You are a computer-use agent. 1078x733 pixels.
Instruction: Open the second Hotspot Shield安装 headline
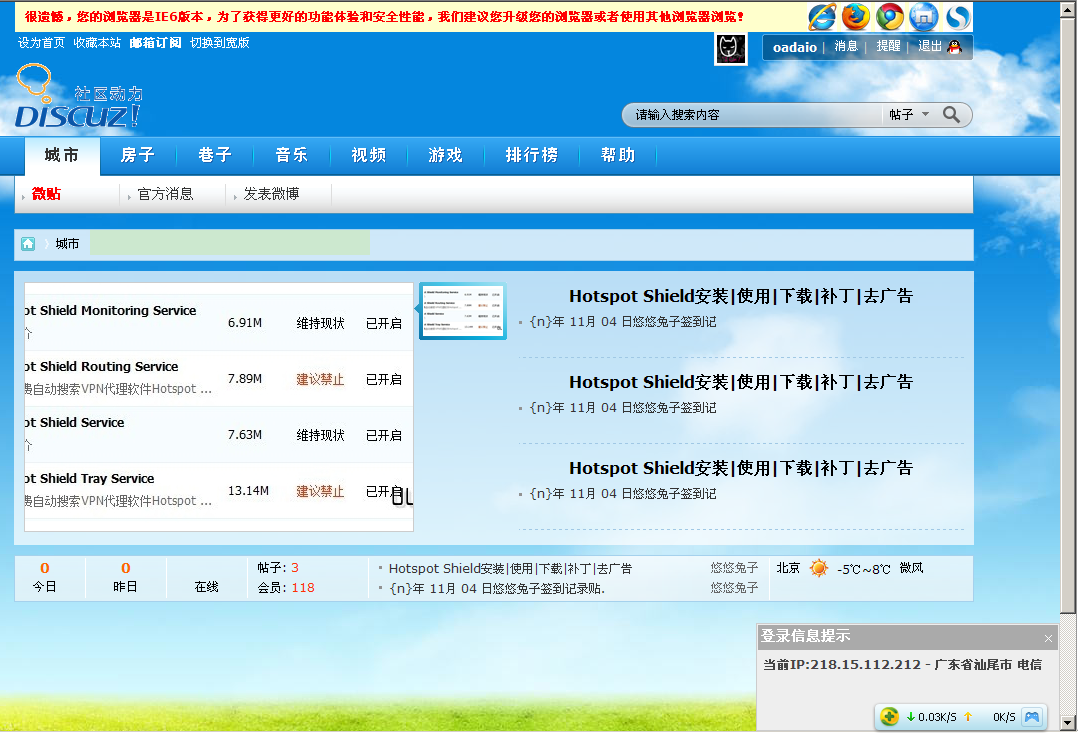[740, 382]
